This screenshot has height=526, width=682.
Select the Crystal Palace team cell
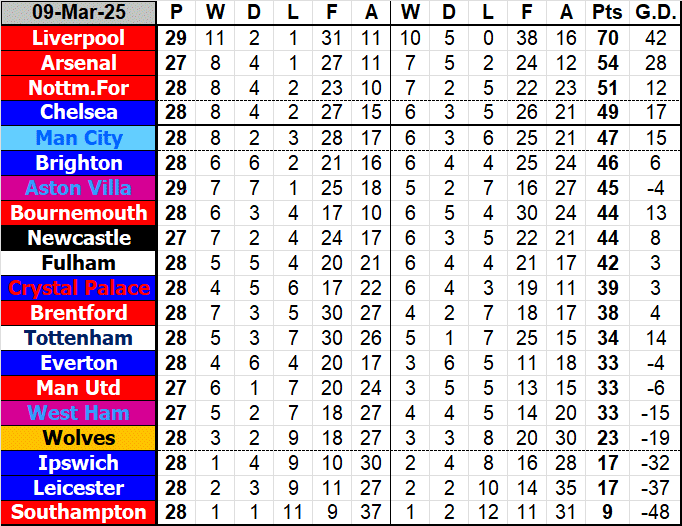[79, 288]
